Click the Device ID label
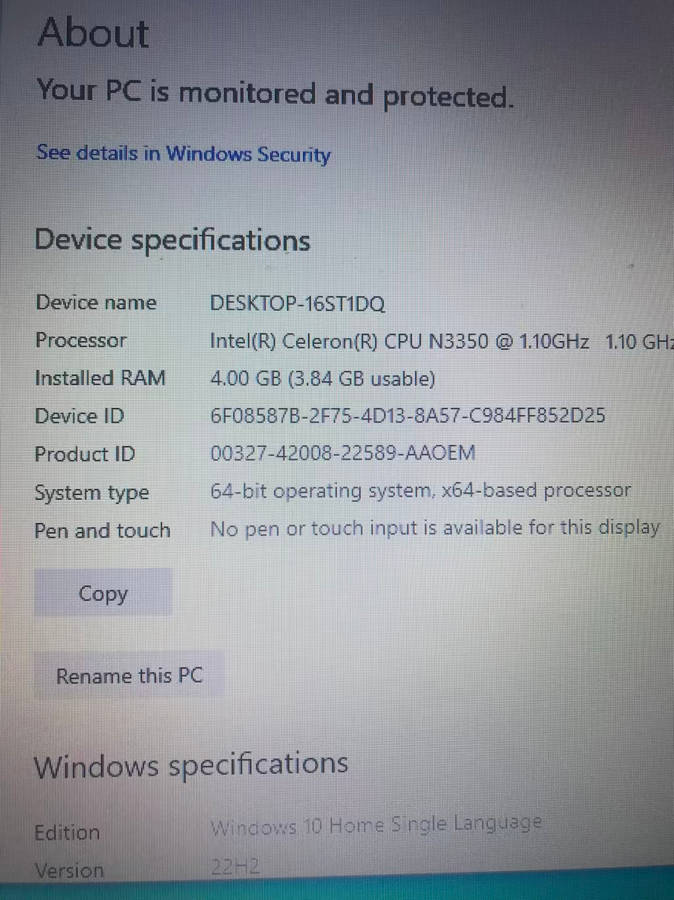Image resolution: width=674 pixels, height=900 pixels. click(x=79, y=416)
